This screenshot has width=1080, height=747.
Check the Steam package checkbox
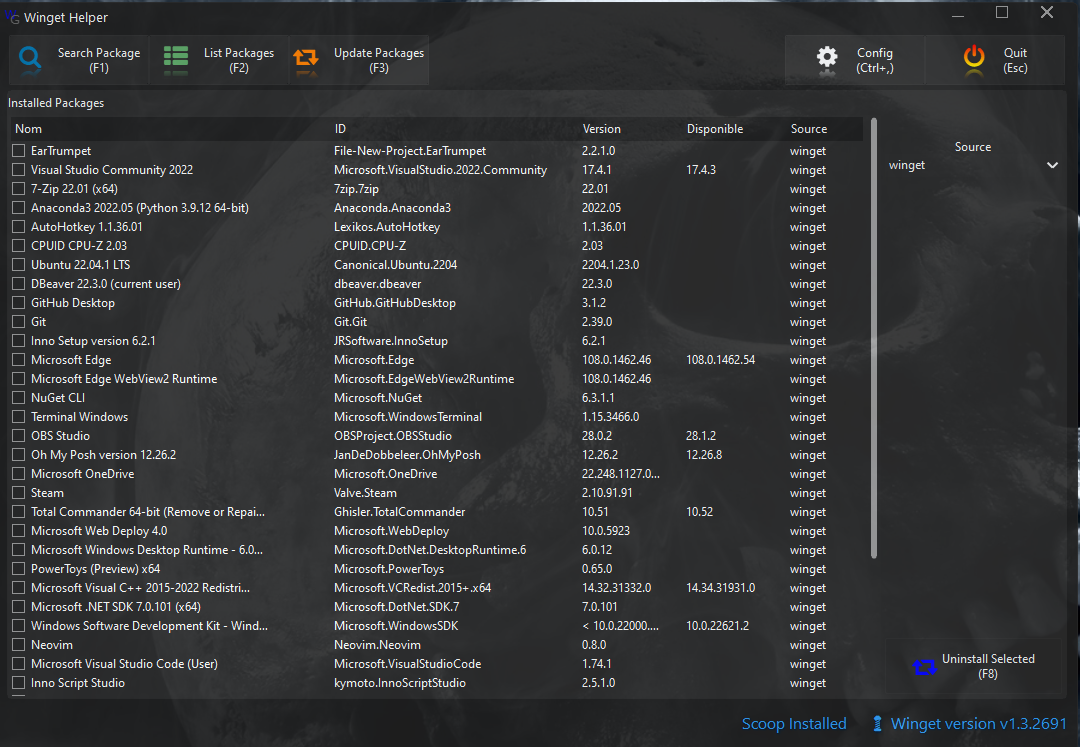click(x=19, y=493)
